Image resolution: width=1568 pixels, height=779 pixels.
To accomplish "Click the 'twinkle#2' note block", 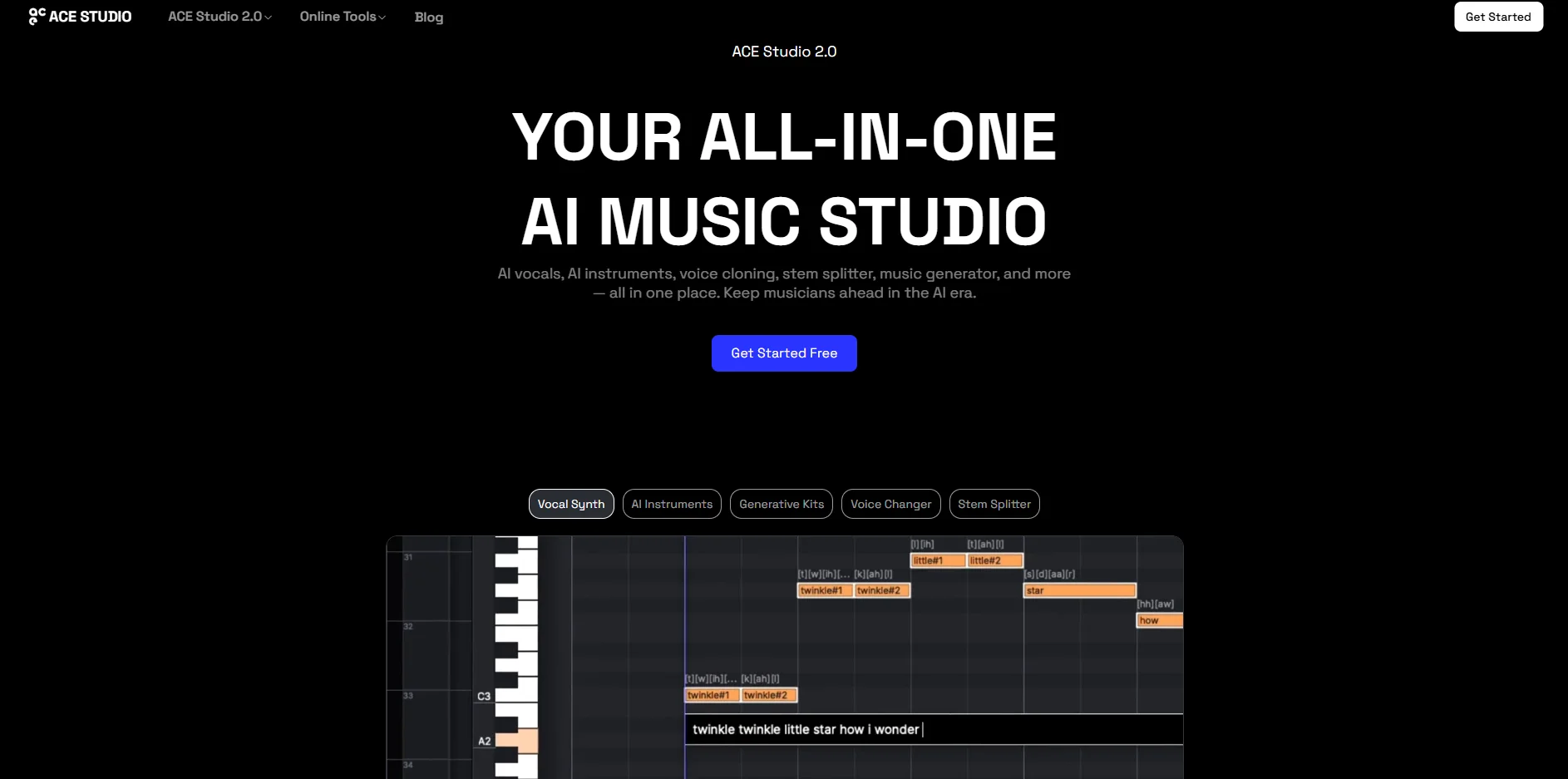I will click(x=880, y=590).
